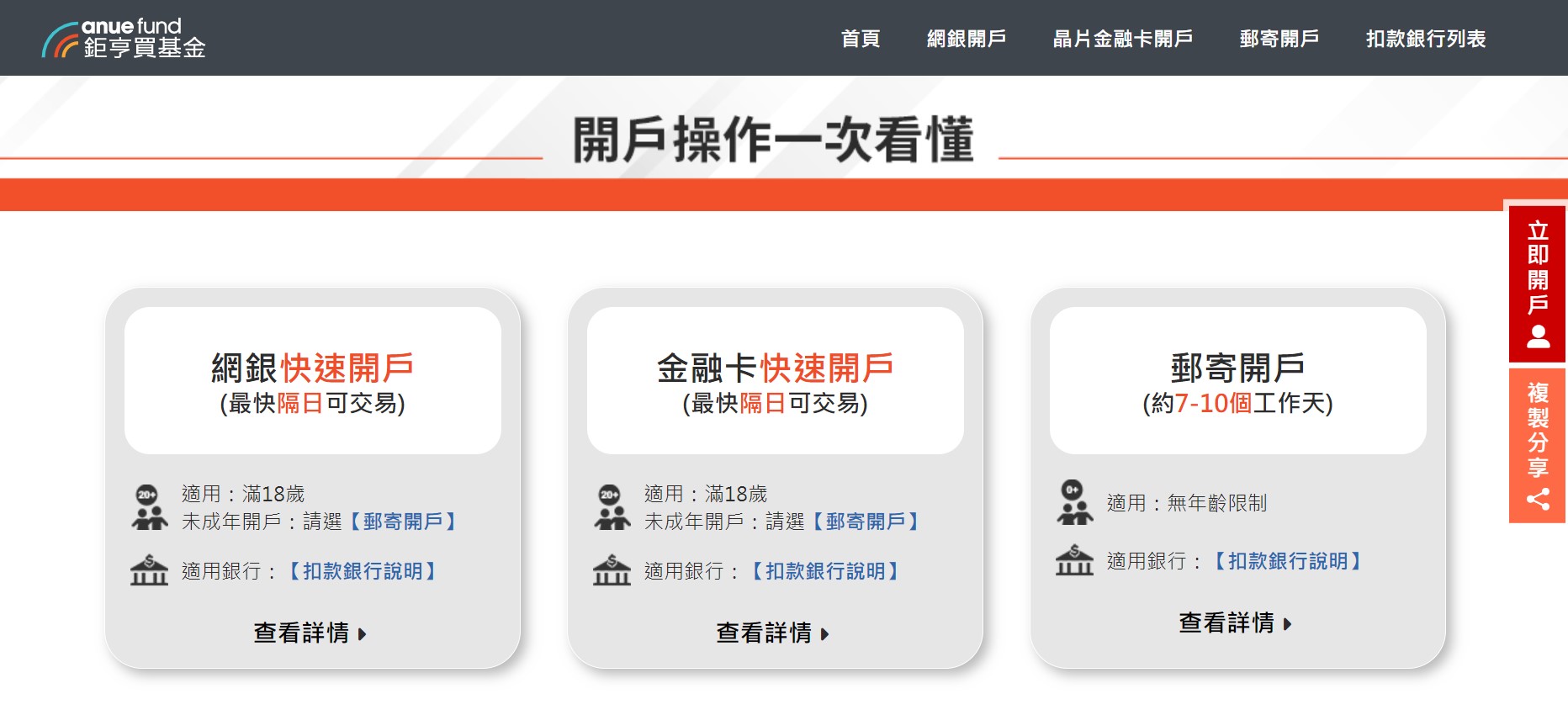This screenshot has width=1568, height=715.
Task: Click the bank icon in 郵寄開戶 card
Action: (1074, 560)
